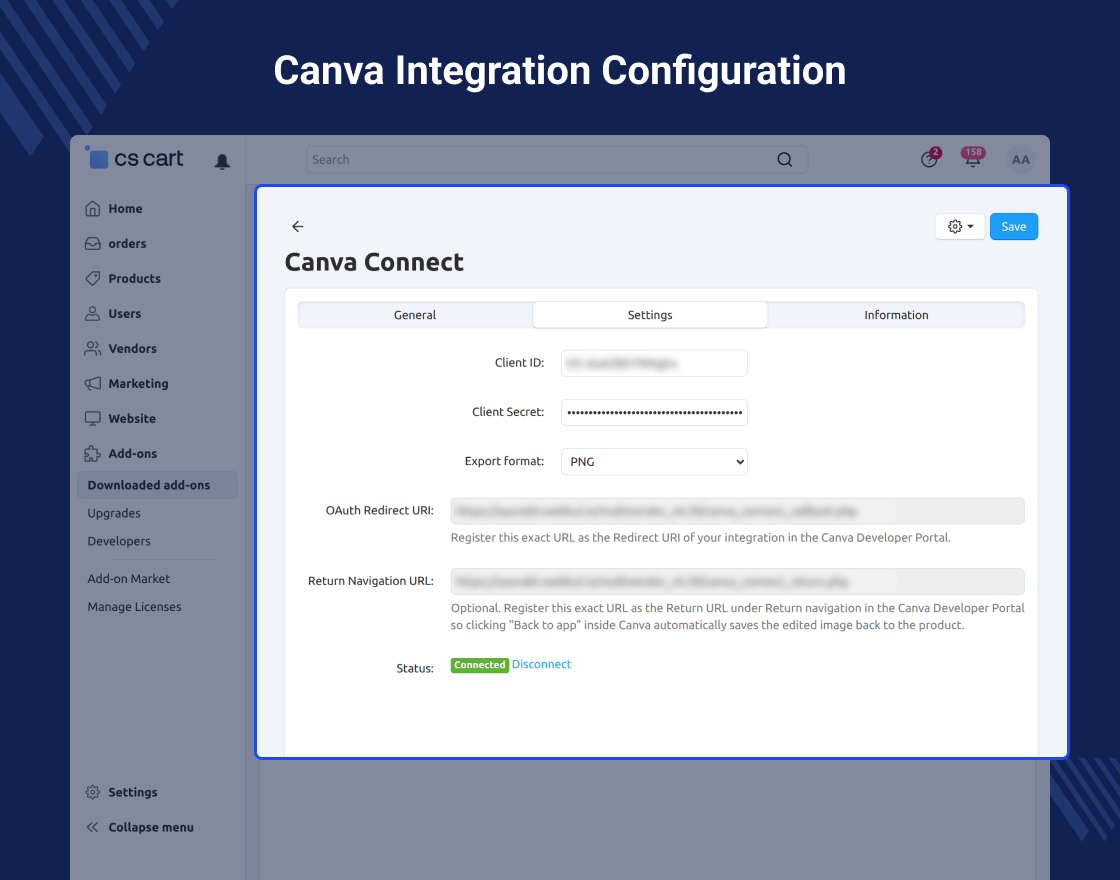This screenshot has width=1120, height=880.
Task: Open notifications bell showing 158
Action: tap(972, 158)
